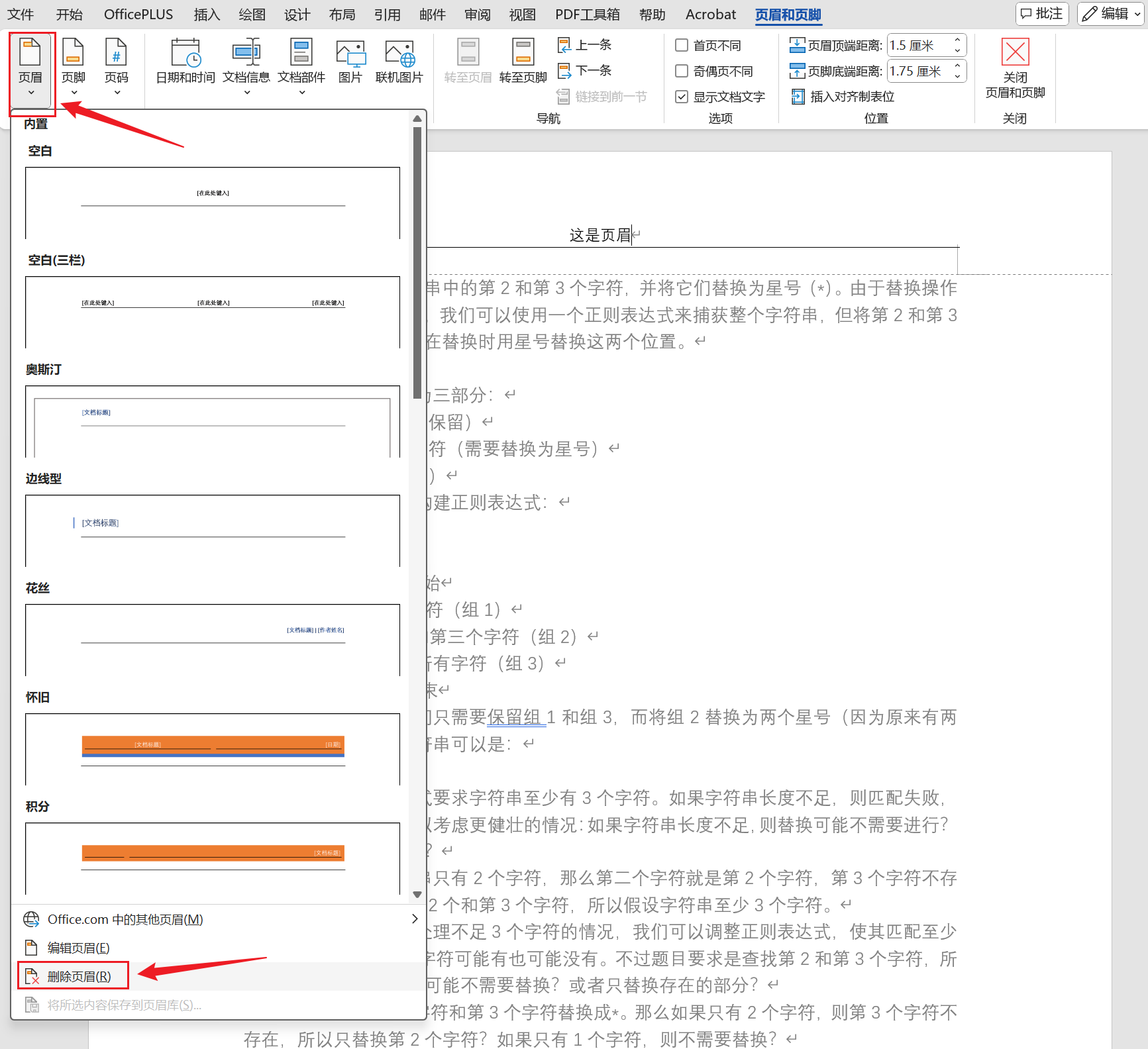Click 插入对齐制表位 icon

coord(798,97)
